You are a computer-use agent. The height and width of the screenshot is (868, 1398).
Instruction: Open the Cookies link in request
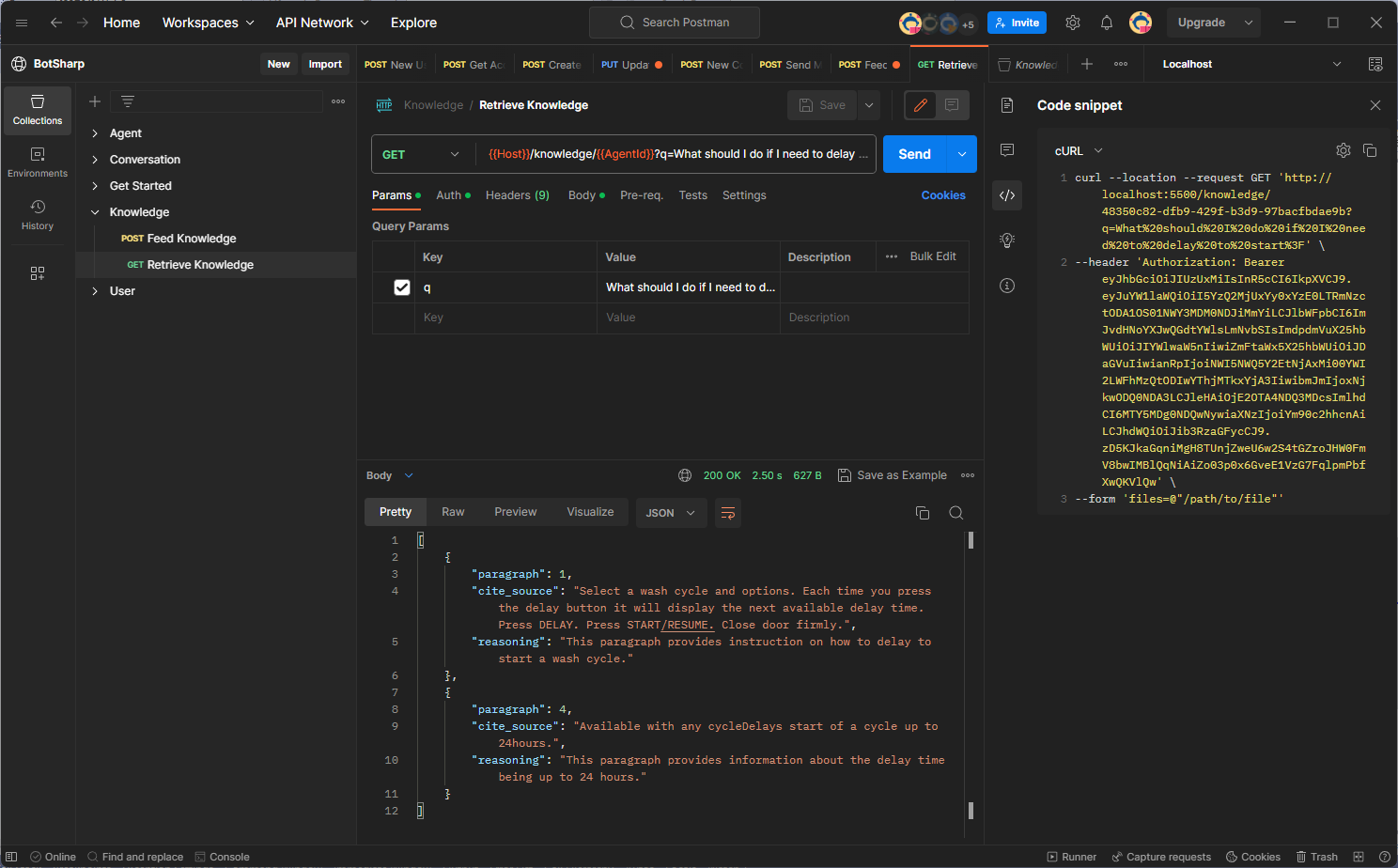point(943,195)
